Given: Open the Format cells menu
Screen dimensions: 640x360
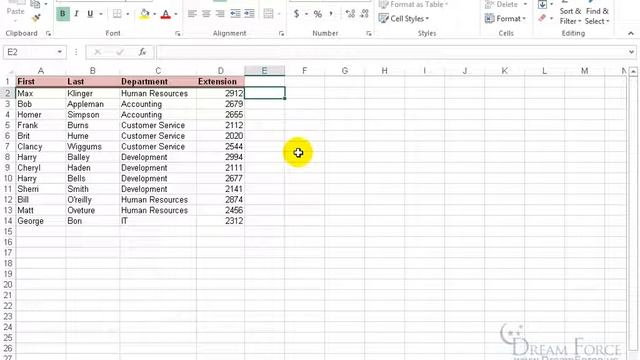Looking at the screenshot, I should click(x=505, y=18).
